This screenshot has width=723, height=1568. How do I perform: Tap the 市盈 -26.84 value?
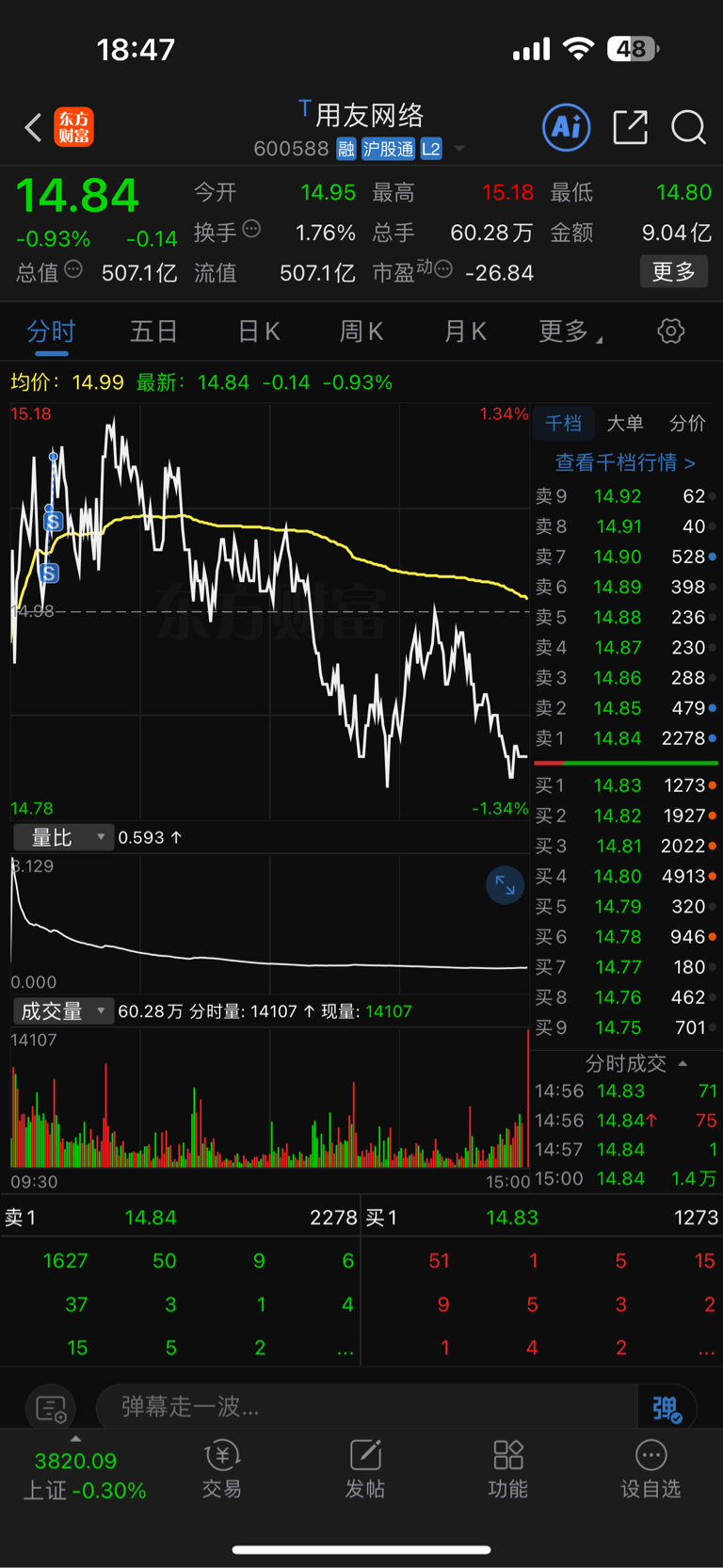click(500, 273)
